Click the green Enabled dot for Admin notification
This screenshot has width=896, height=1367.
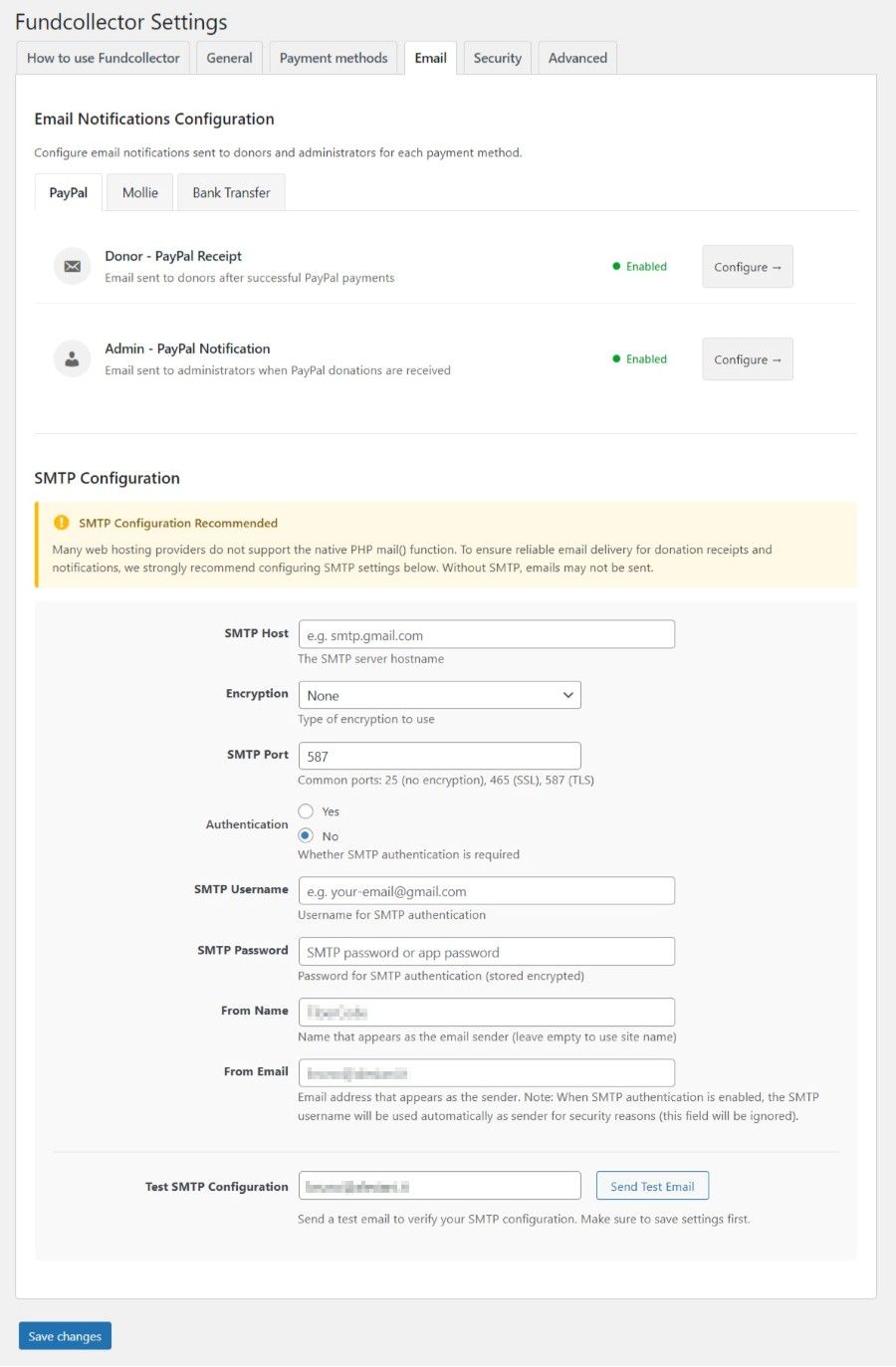pos(614,358)
